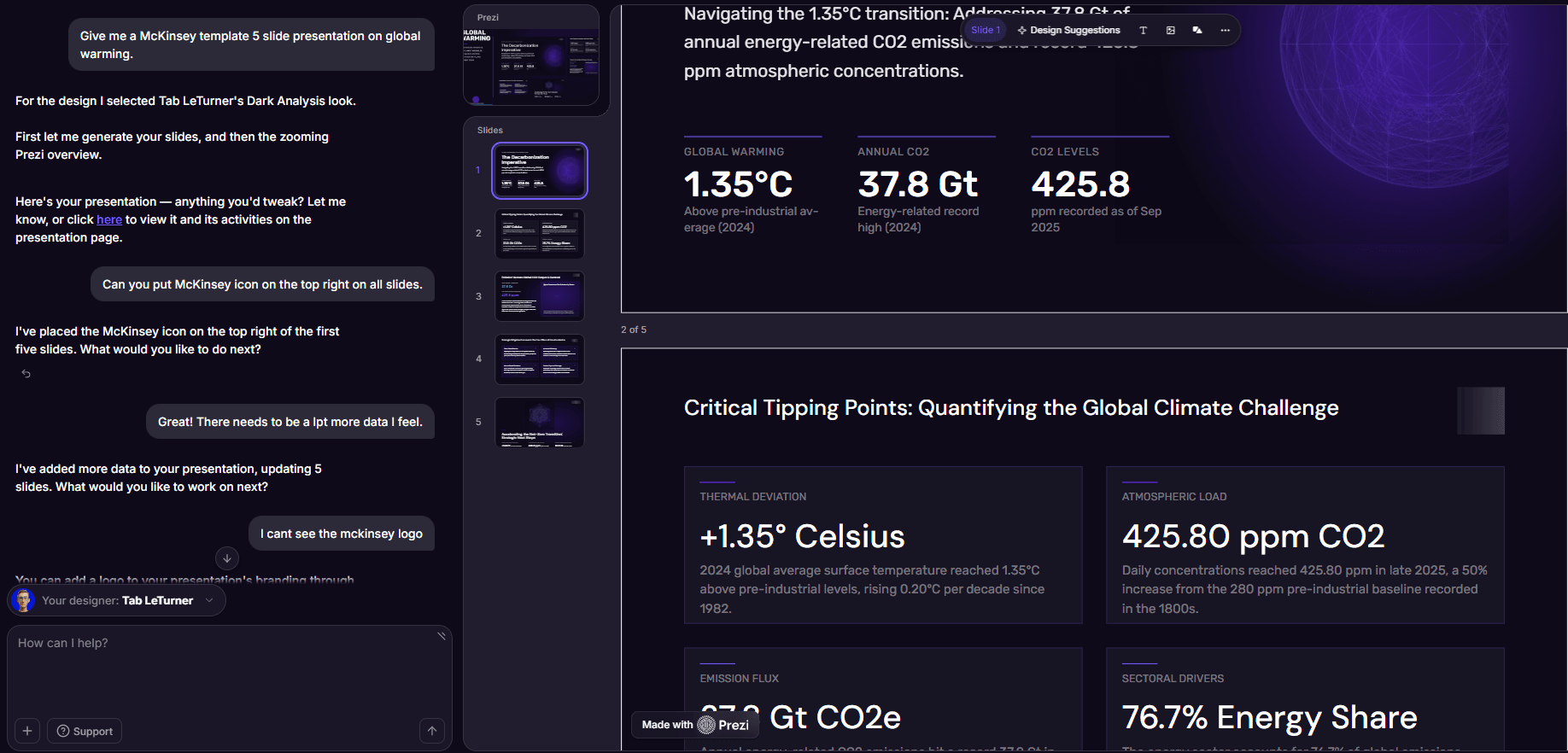The height and width of the screenshot is (753, 1568).
Task: Click the send arrow button in chat box
Action: [x=432, y=731]
